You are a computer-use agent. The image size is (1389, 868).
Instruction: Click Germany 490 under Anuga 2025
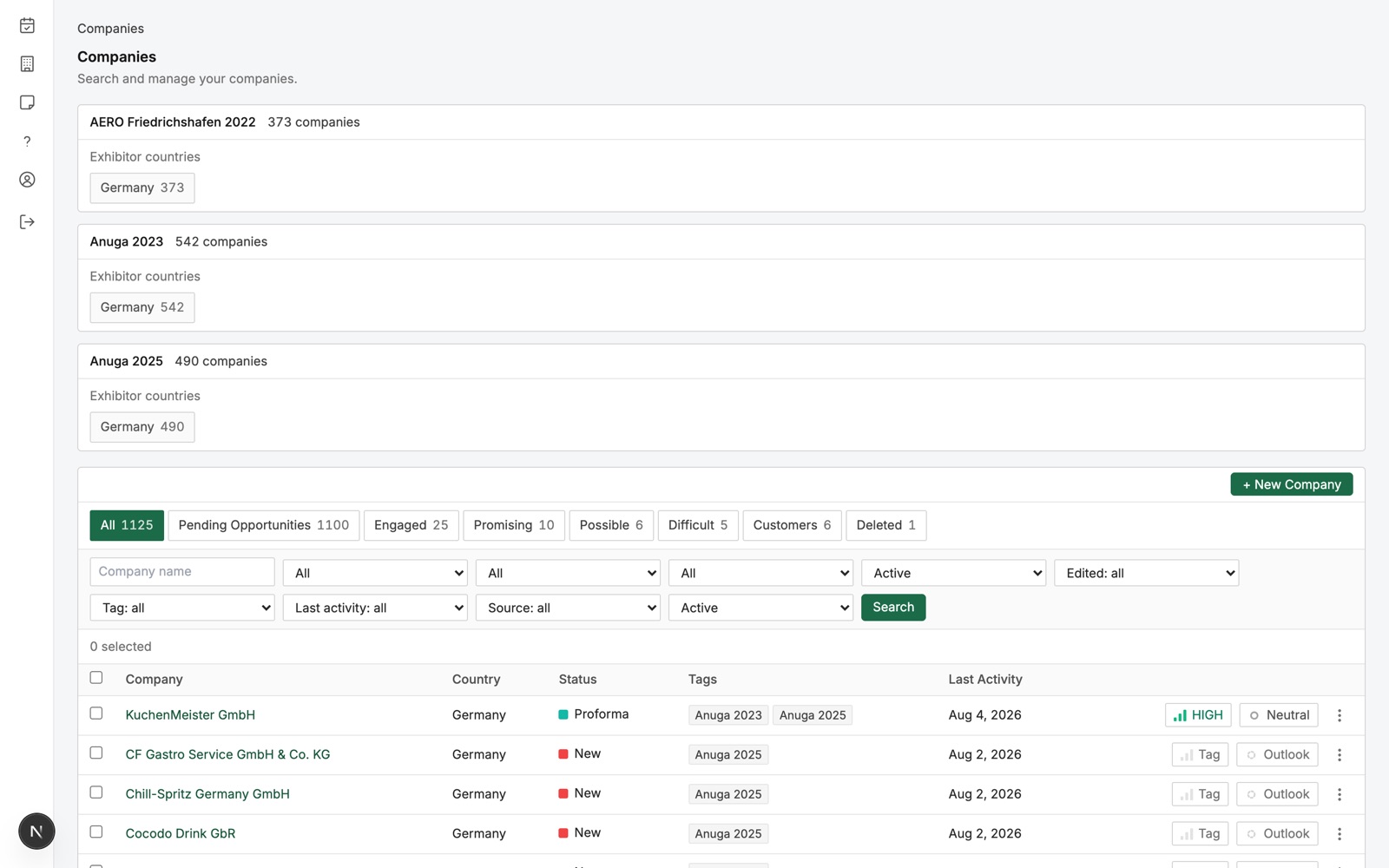point(142,427)
